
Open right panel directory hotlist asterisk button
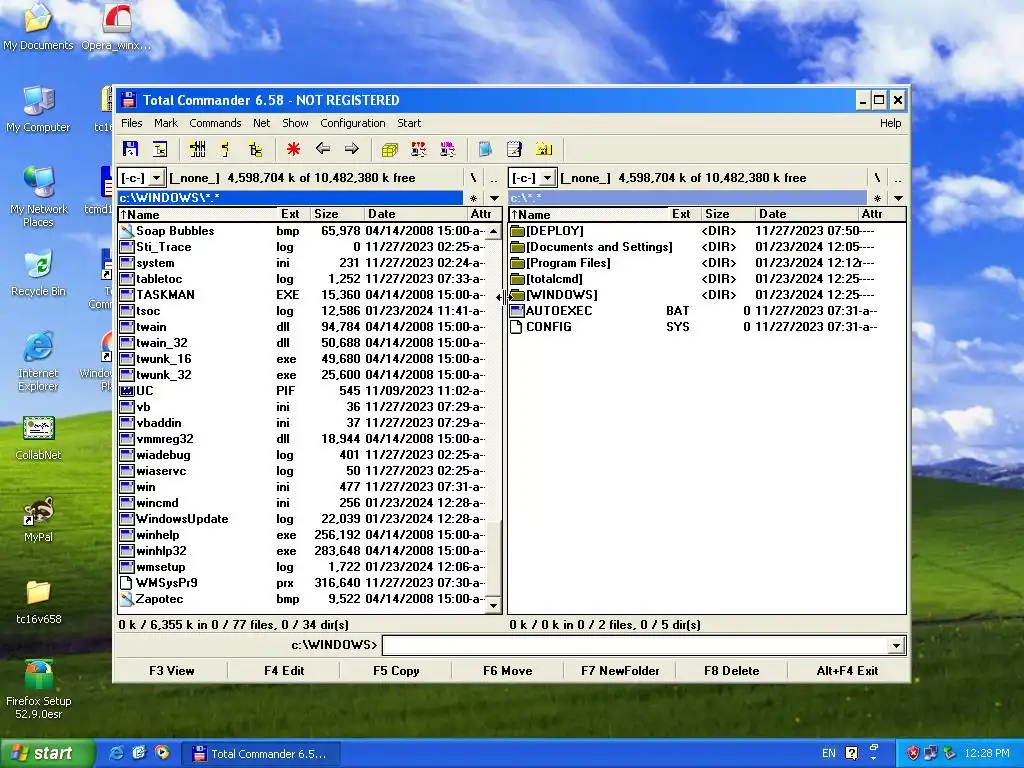877,198
